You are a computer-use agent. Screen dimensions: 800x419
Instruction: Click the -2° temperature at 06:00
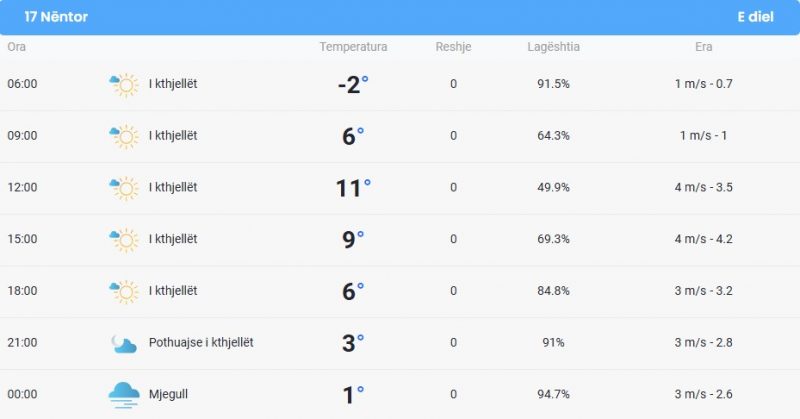tap(353, 84)
